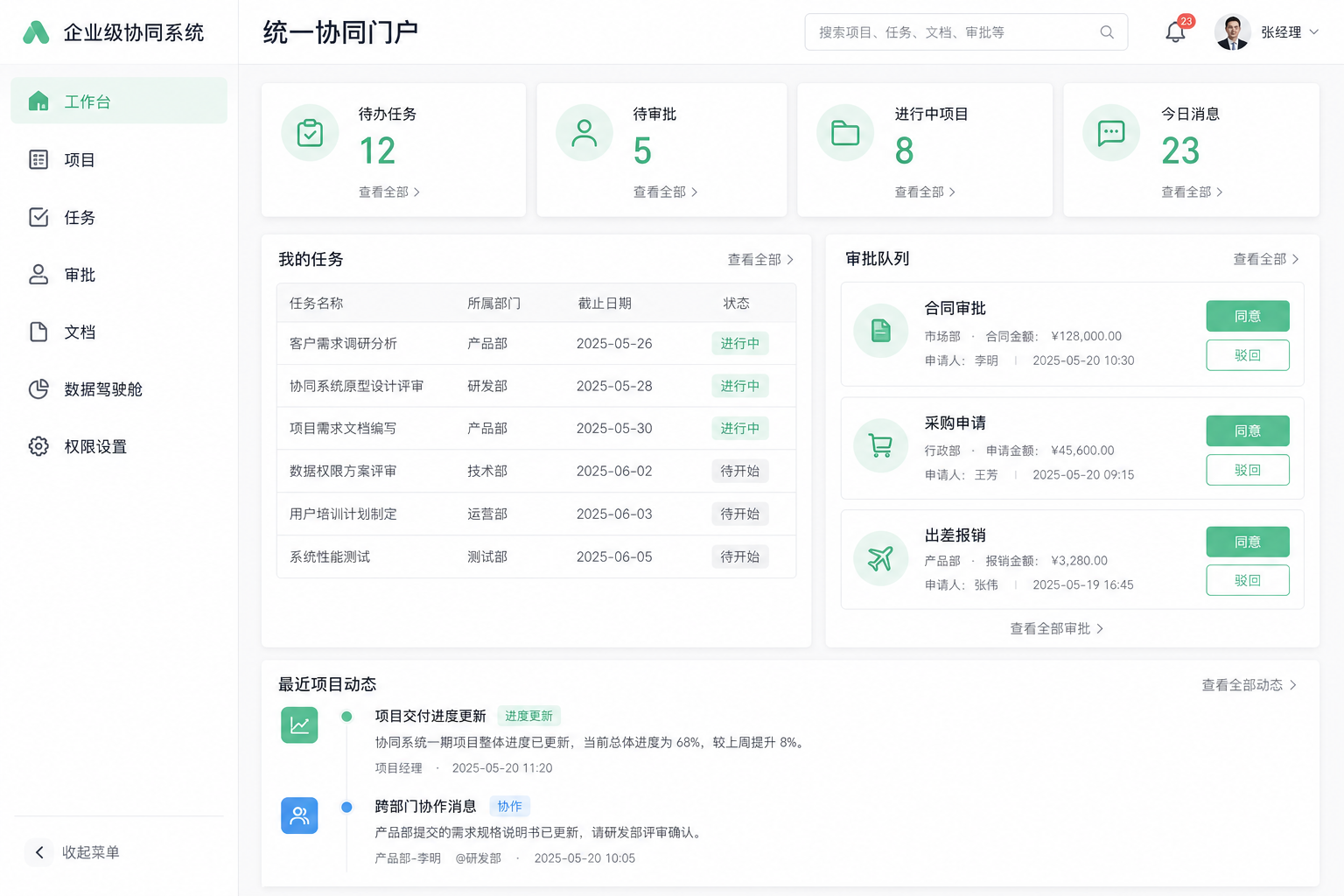Open 查看全部 under 待审批 count
1344x896 pixels.
coord(665,192)
